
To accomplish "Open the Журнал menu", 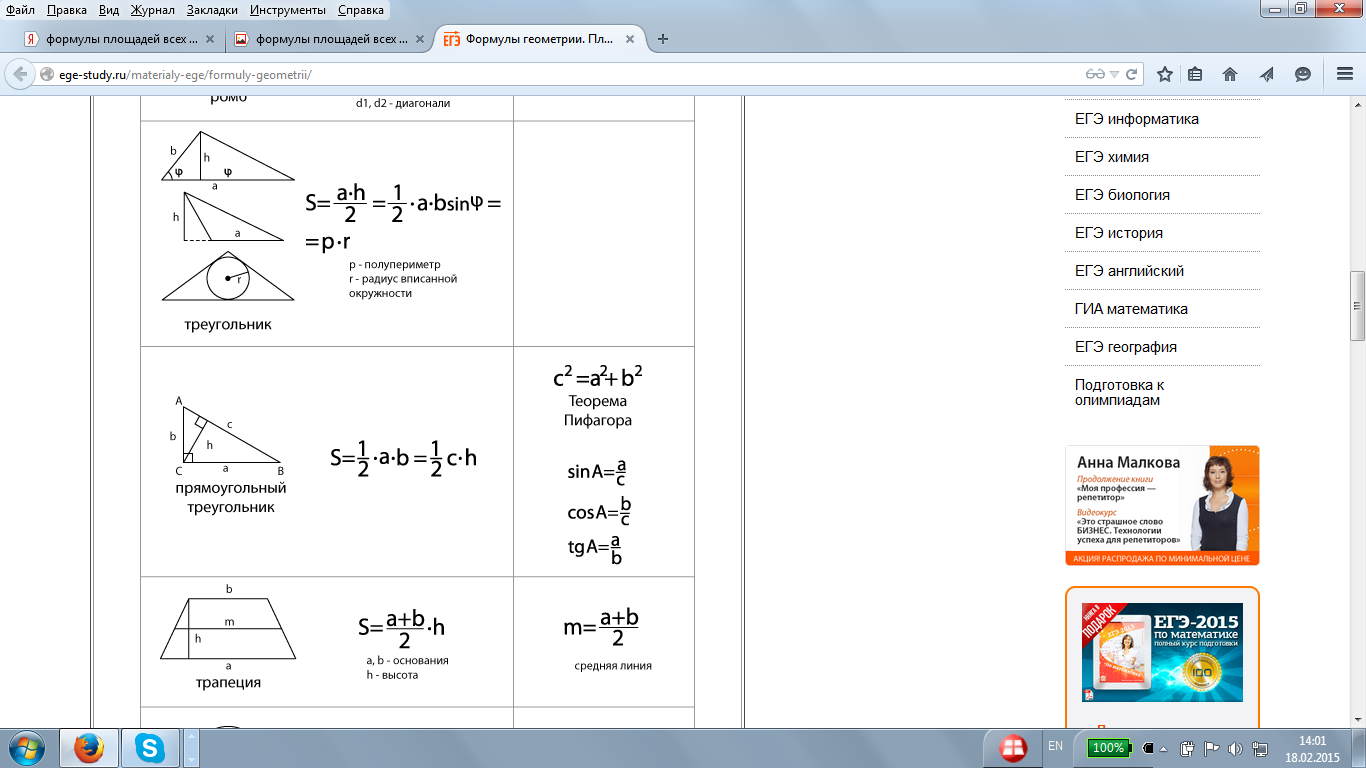I will [151, 10].
